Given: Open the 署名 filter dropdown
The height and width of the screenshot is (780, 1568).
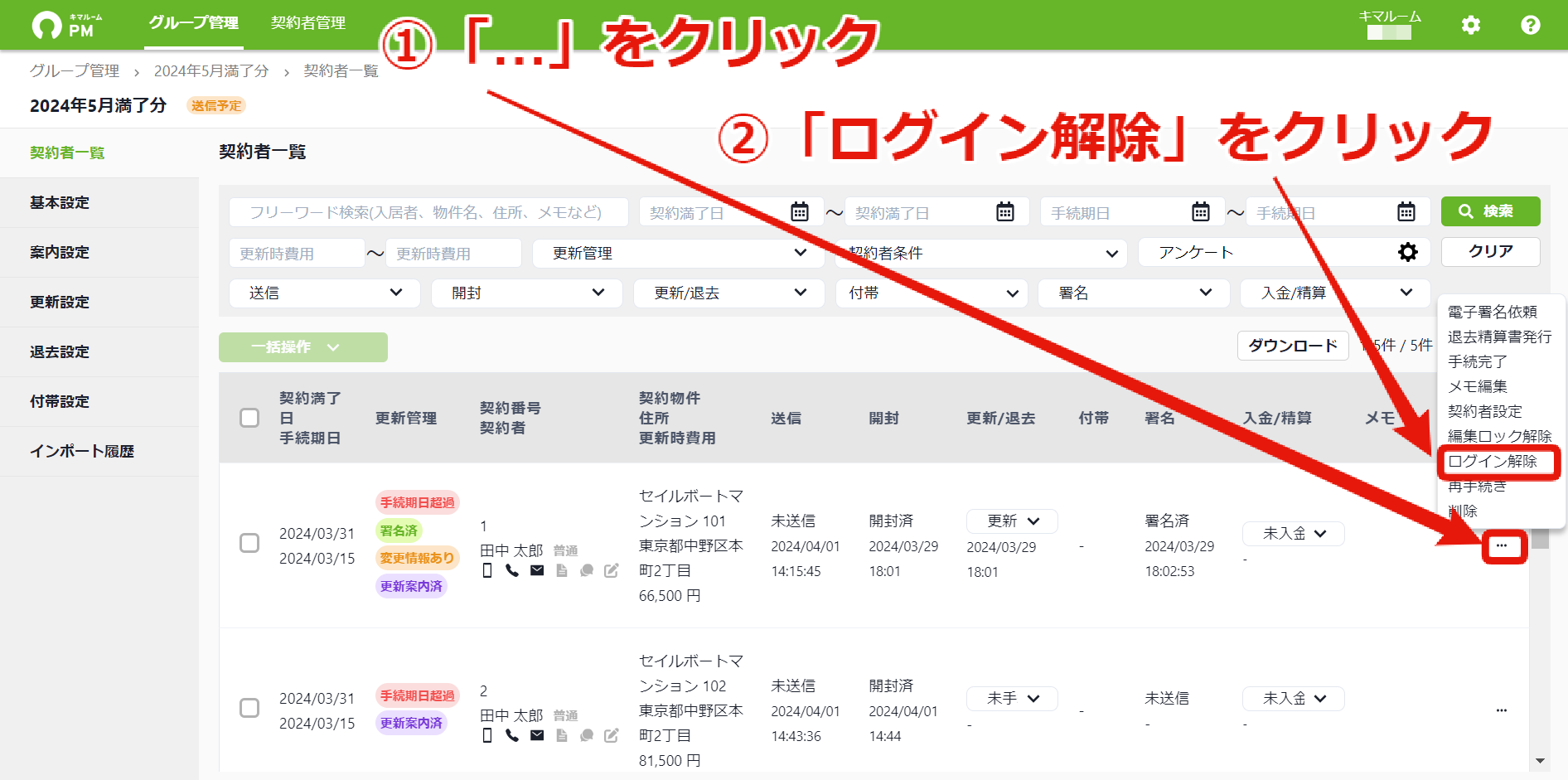Looking at the screenshot, I should [x=1134, y=293].
